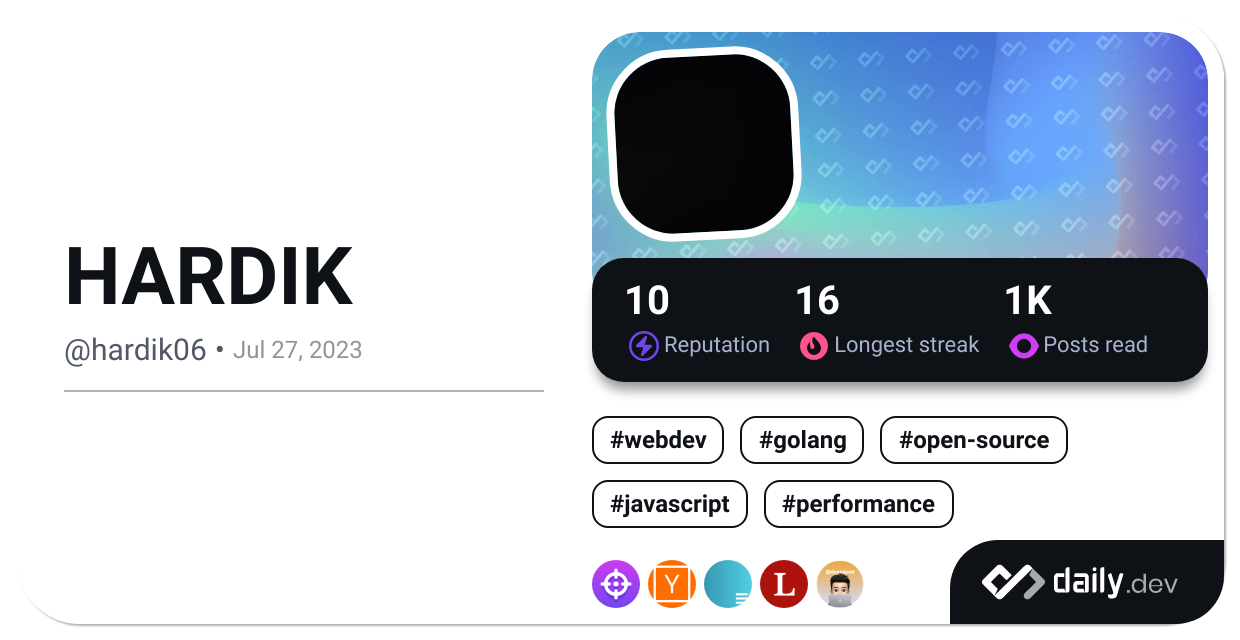Image resolution: width=1240 pixels, height=640 pixels.
Task: Select the #webdev tag
Action: tap(657, 440)
